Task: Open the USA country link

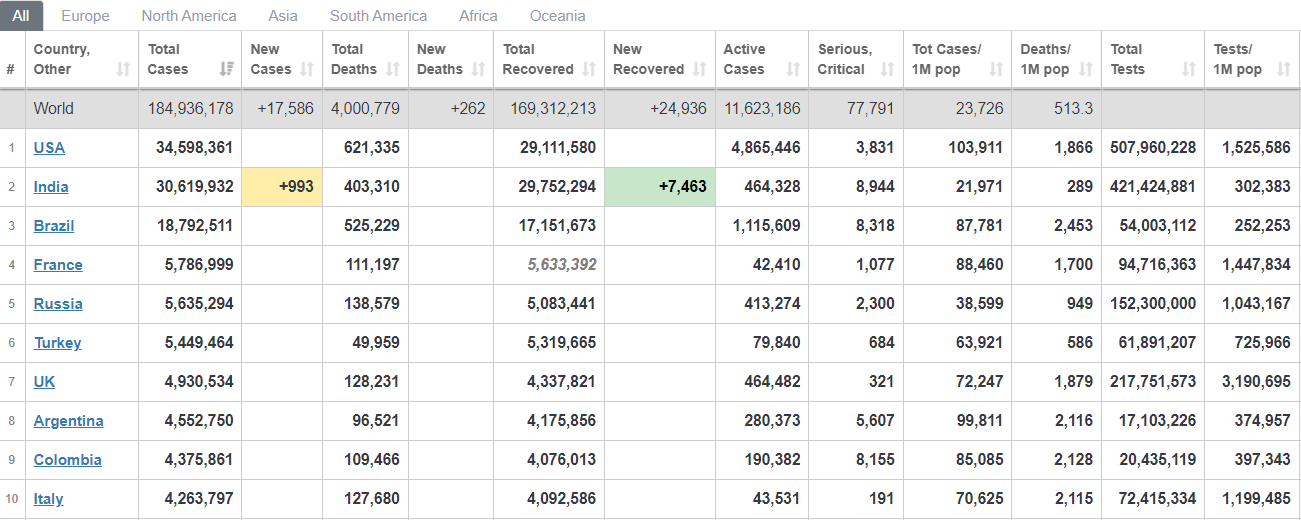Action: 49,148
